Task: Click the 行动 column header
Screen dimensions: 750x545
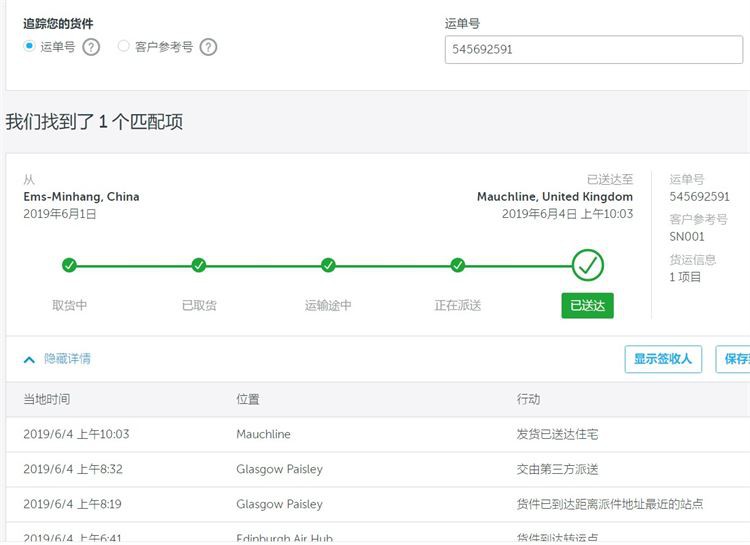Action: (x=528, y=399)
